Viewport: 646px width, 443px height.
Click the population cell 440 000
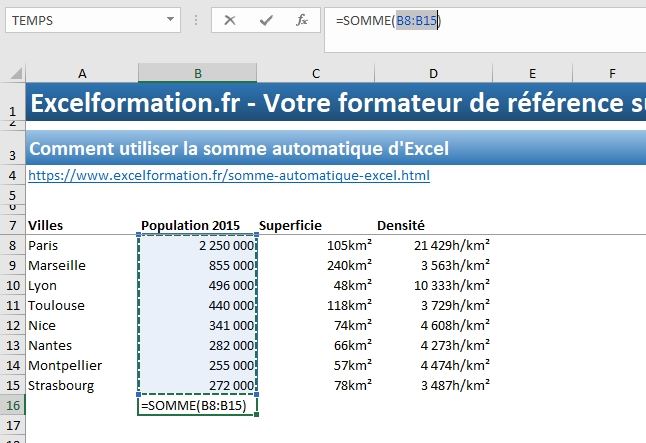click(x=197, y=305)
